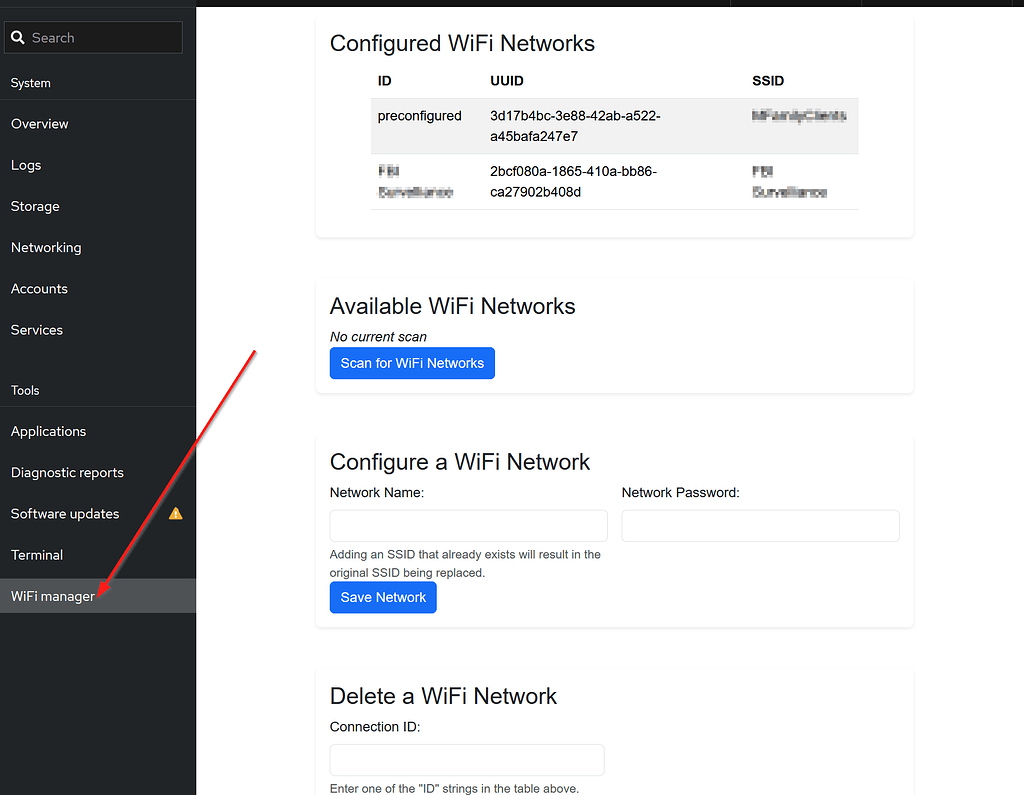This screenshot has width=1024, height=795.
Task: Click the search magnifying glass icon
Action: tap(17, 37)
